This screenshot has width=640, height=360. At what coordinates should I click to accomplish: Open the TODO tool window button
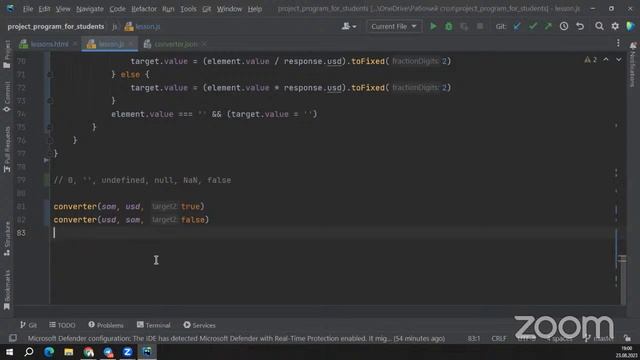click(x=62, y=325)
